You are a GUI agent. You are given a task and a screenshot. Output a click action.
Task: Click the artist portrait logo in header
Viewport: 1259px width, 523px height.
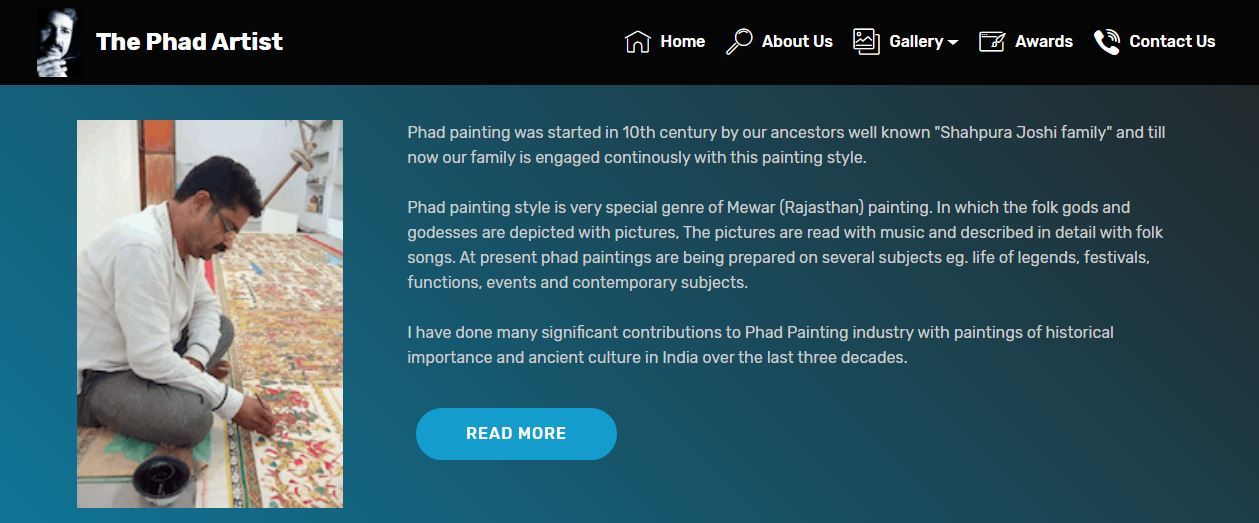tap(59, 42)
